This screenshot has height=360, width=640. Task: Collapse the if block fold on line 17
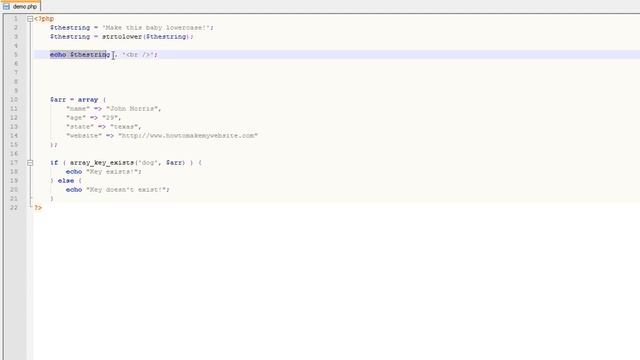[x=30, y=163]
